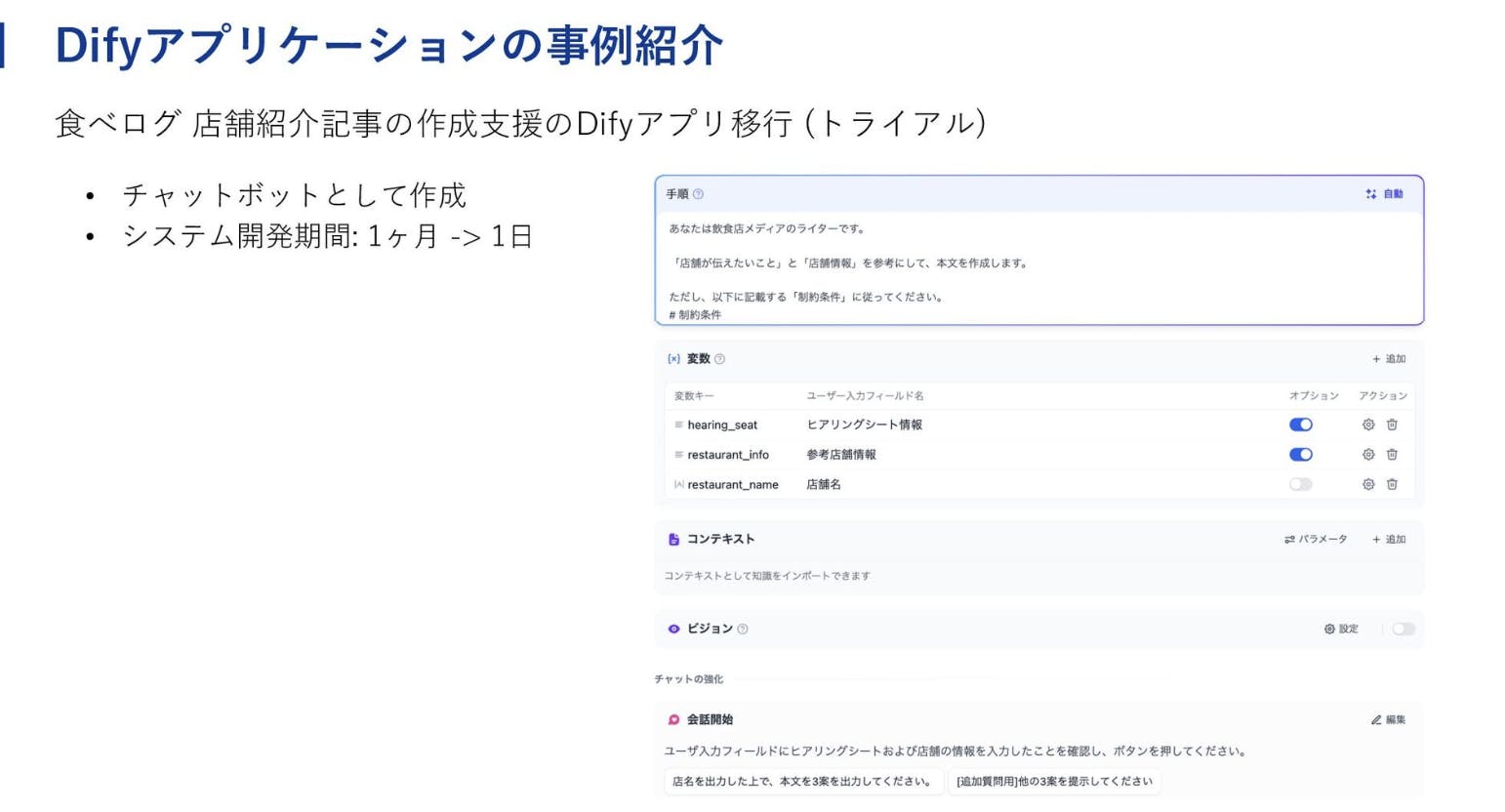Click the subtitle starting 食べログ 店舗紹介記事
The height and width of the screenshot is (812, 1505).
[520, 124]
